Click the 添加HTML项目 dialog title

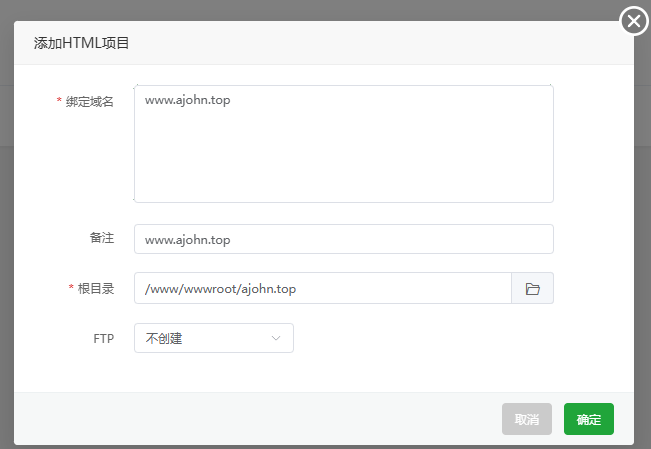pyautogui.click(x=81, y=43)
